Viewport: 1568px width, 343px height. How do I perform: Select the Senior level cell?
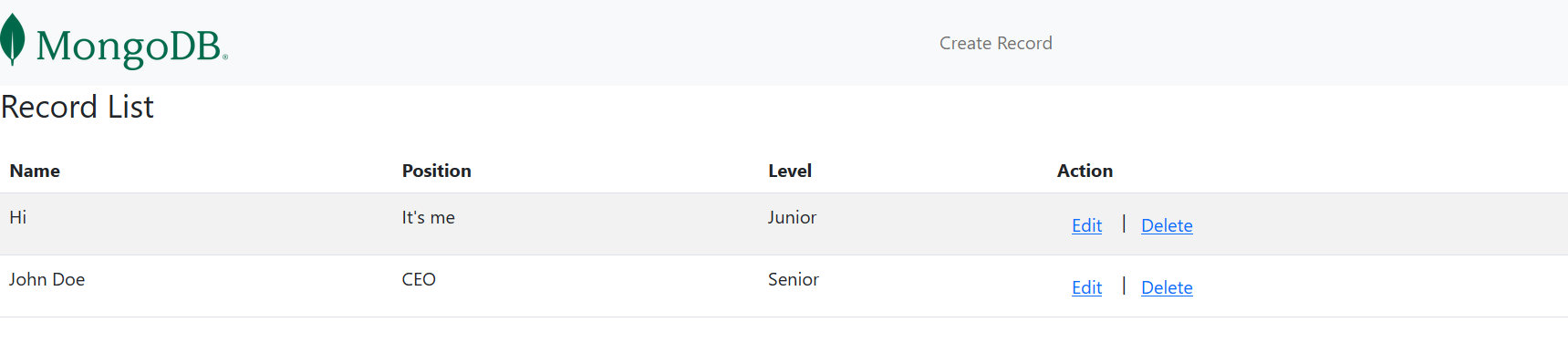tap(794, 279)
